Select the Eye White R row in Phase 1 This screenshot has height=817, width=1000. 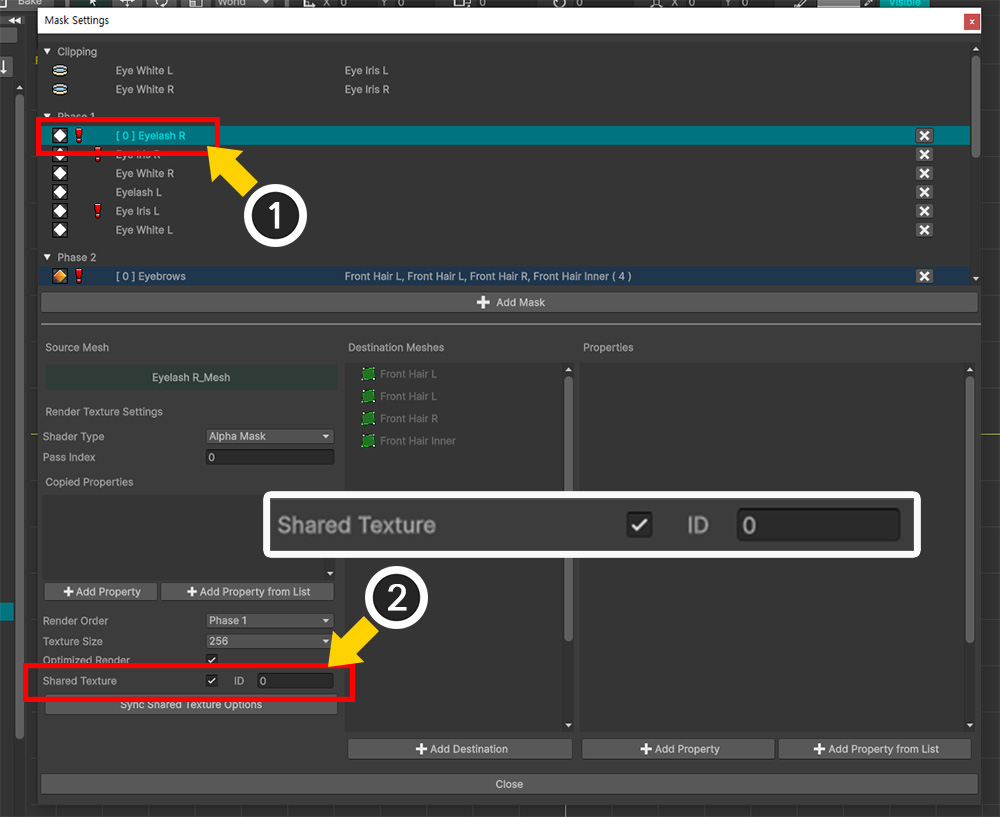(504, 173)
